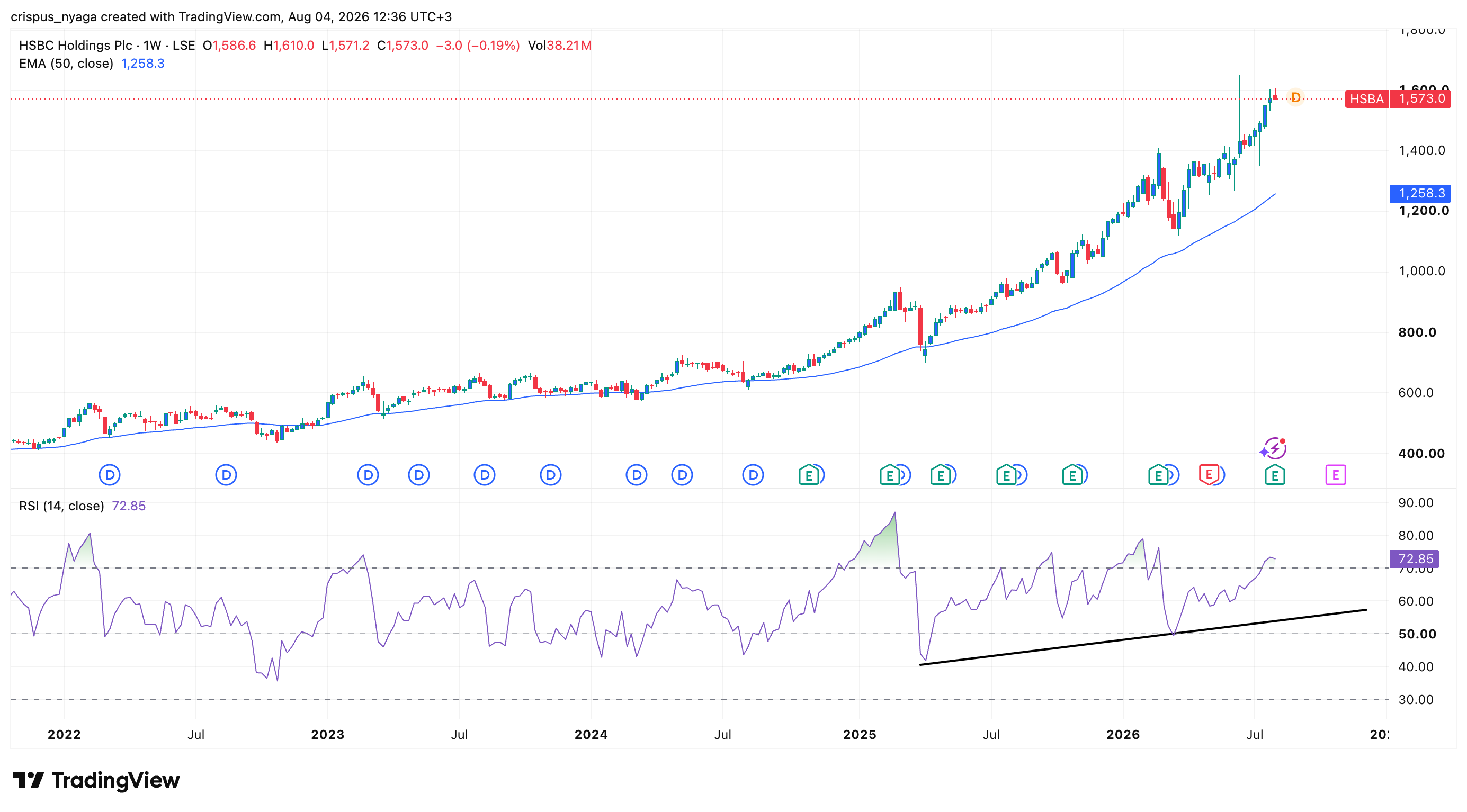1467x812 pixels.
Task: Open the earnings E marker near October 2025
Action: [x=1072, y=475]
